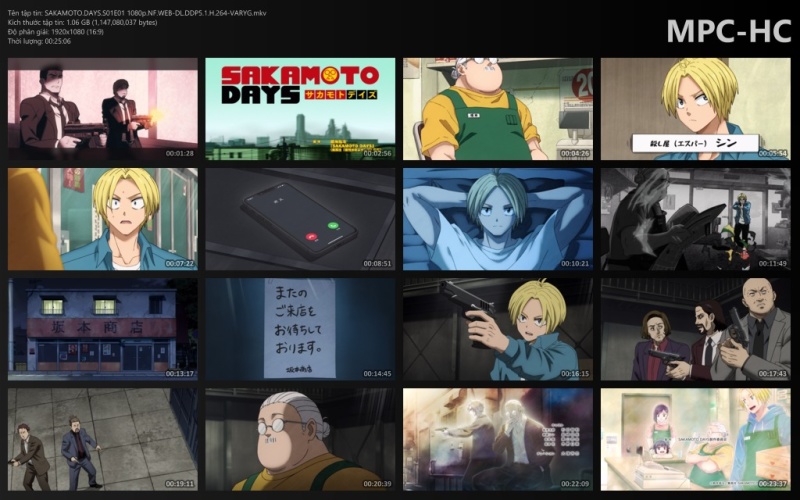Screen dimensions: 800x500
Task: Open the Sakamoto Days title frame 00:02:56
Action: click(x=300, y=109)
